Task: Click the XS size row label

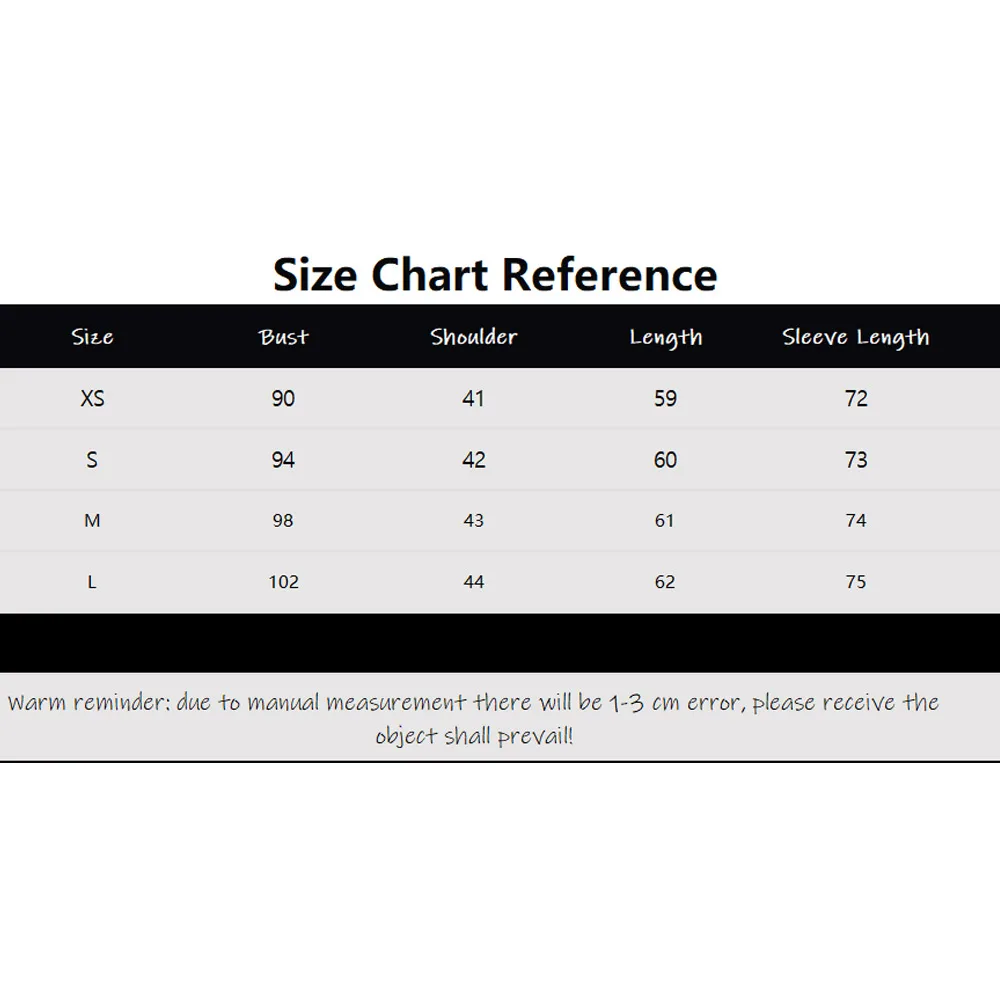Action: pyautogui.click(x=92, y=399)
